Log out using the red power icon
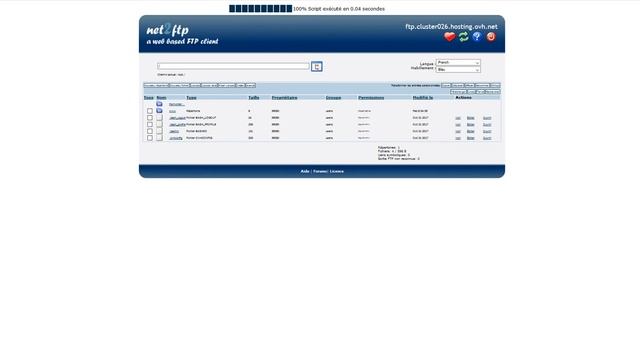Image resolution: width=640 pixels, height=360 pixels. 491,37
